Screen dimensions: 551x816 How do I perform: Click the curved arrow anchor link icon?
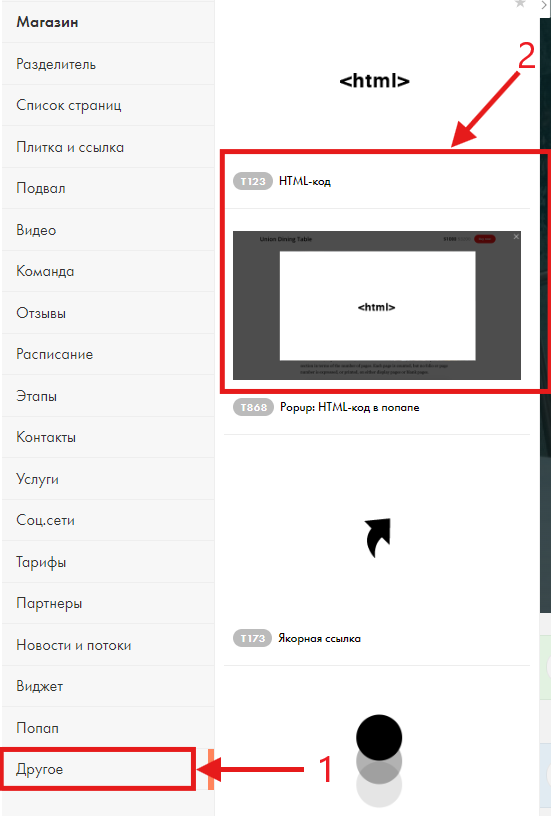378,538
